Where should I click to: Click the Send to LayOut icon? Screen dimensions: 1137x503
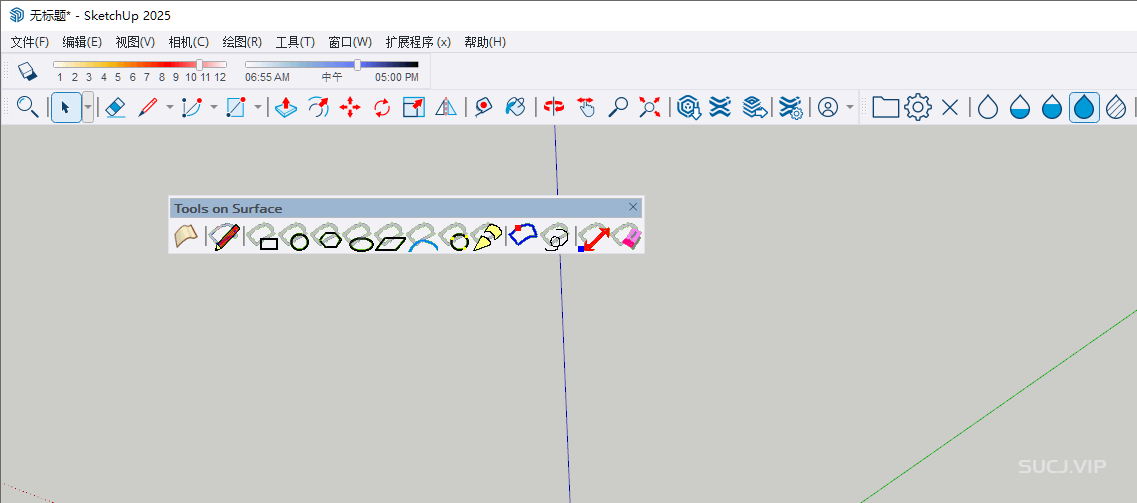tap(755, 108)
